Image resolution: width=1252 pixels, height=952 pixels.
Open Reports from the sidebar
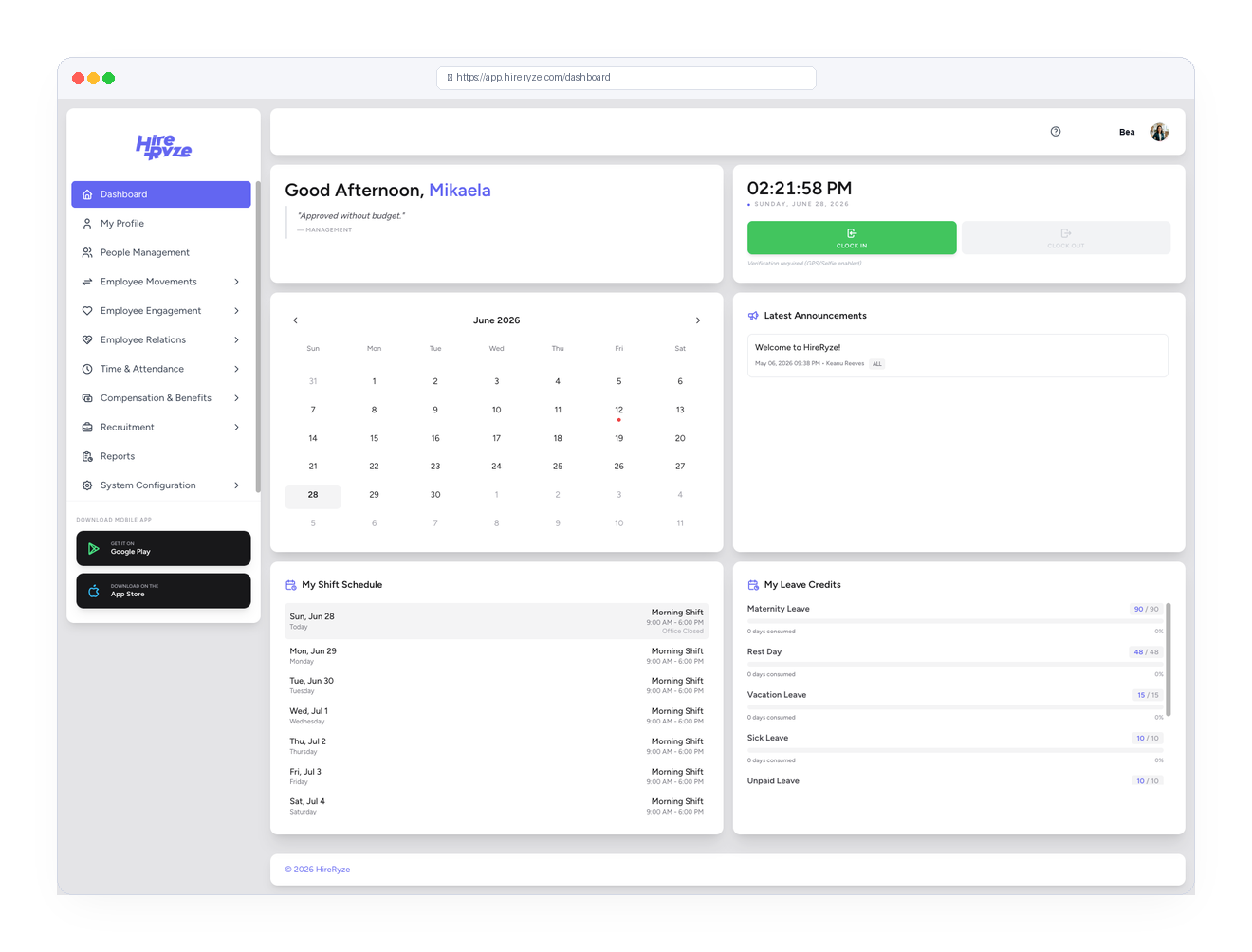[x=161, y=456]
